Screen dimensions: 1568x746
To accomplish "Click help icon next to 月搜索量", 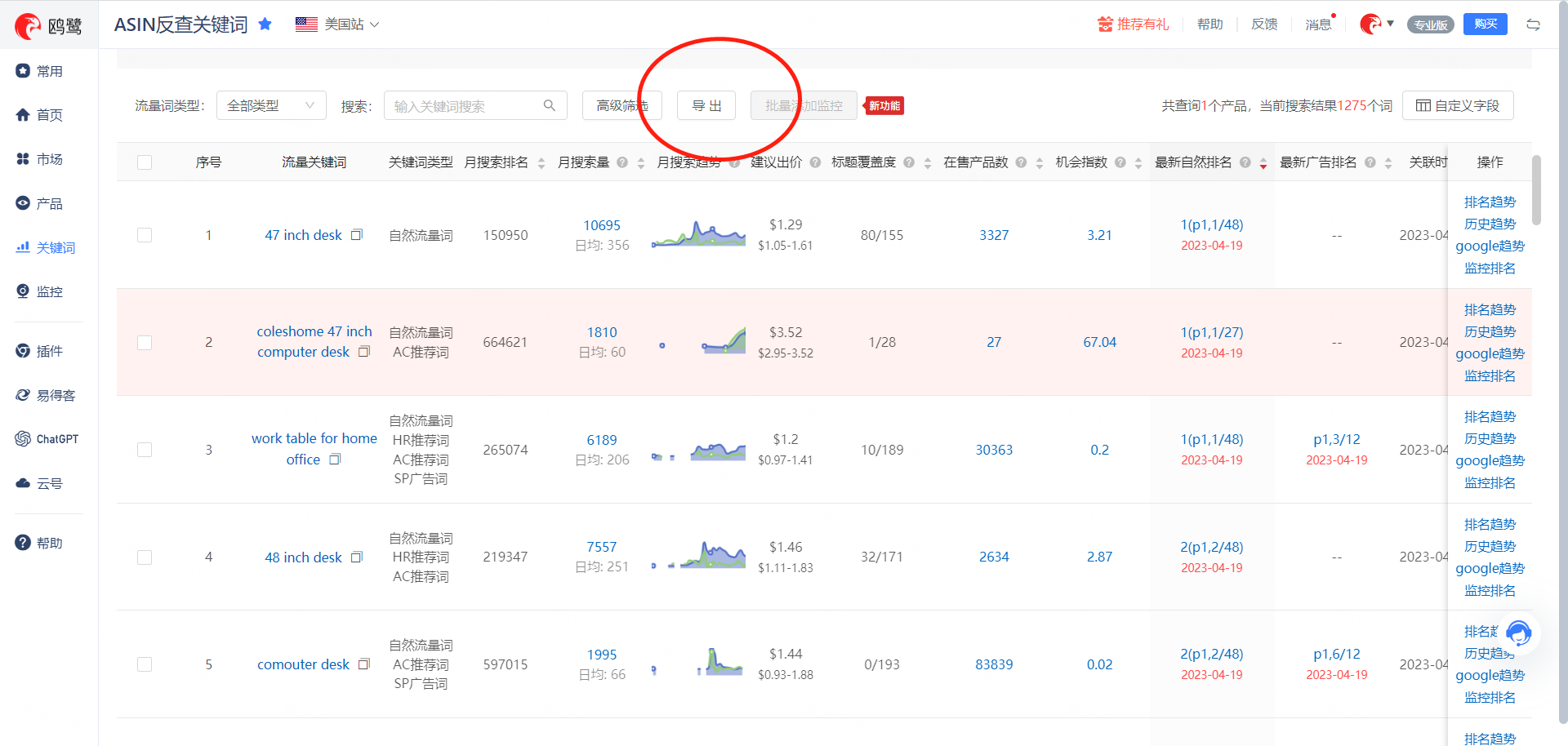I will (x=622, y=162).
